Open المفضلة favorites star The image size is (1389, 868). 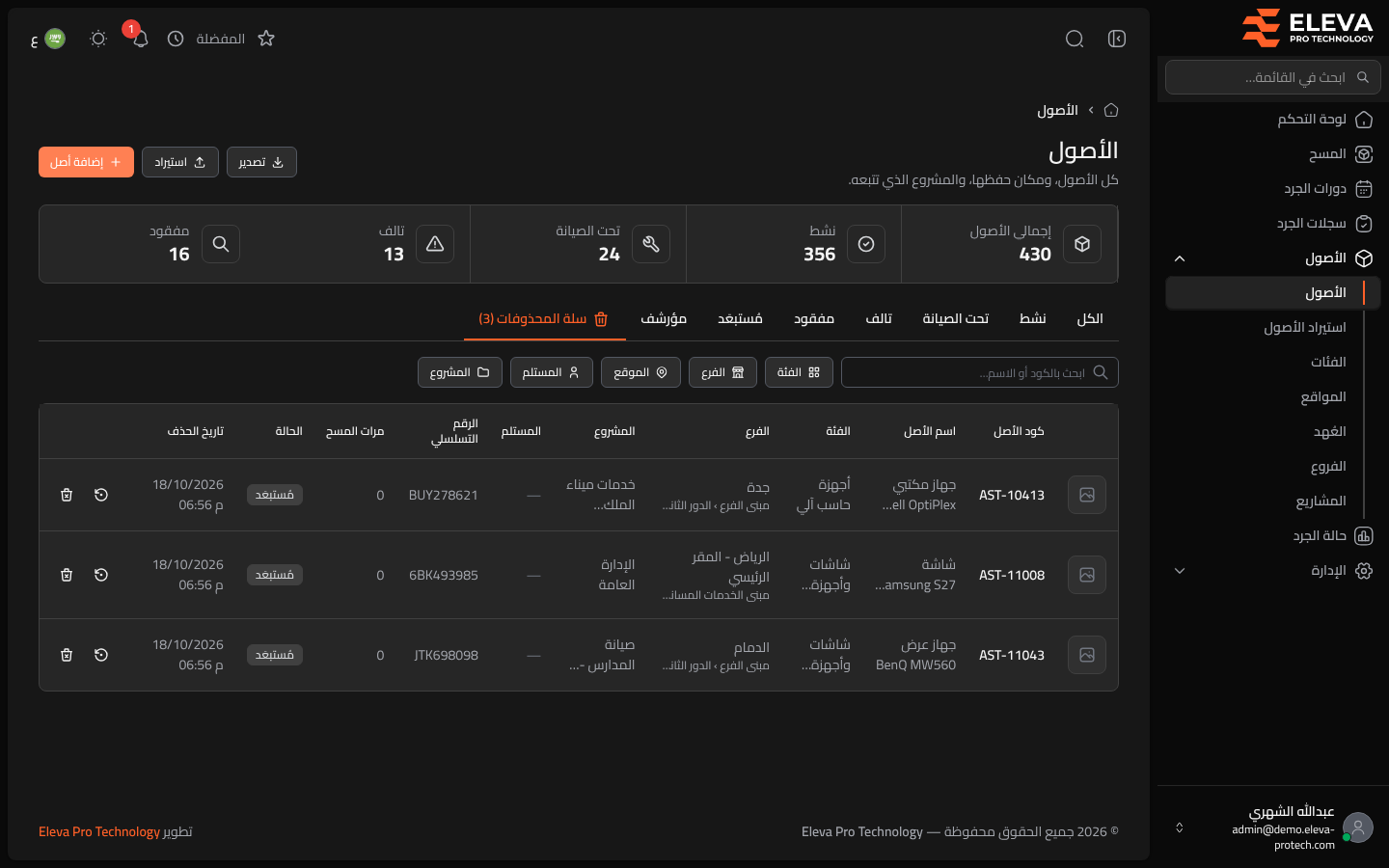tap(266, 39)
